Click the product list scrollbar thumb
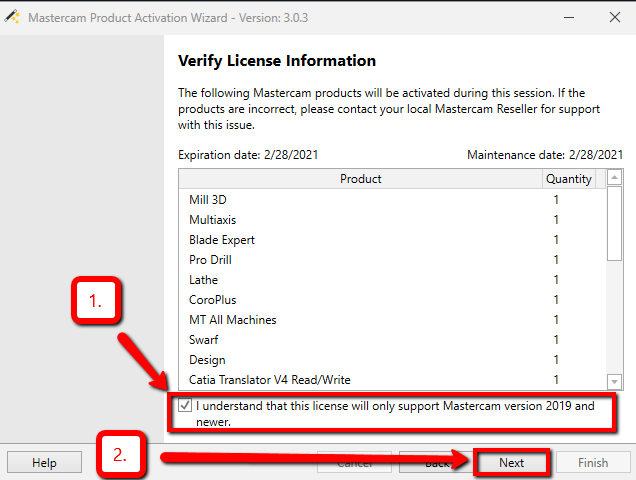 click(614, 224)
